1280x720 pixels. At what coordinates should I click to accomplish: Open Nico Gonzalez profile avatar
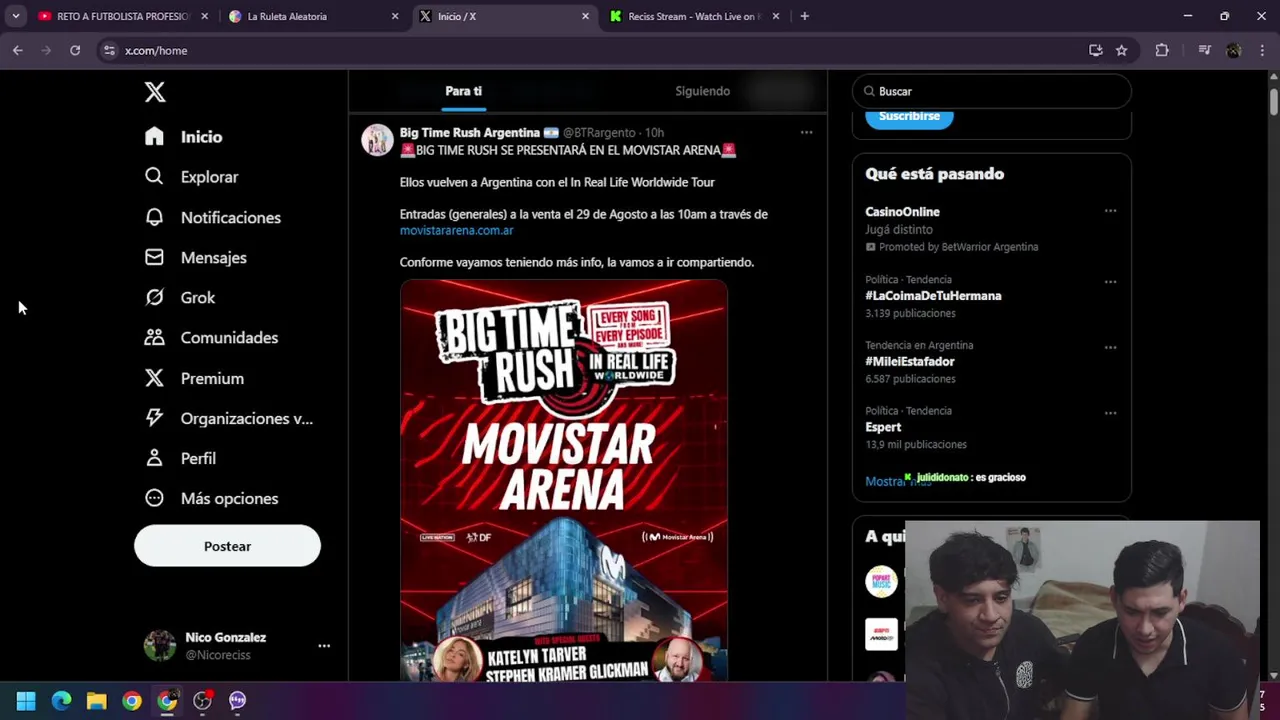159,646
